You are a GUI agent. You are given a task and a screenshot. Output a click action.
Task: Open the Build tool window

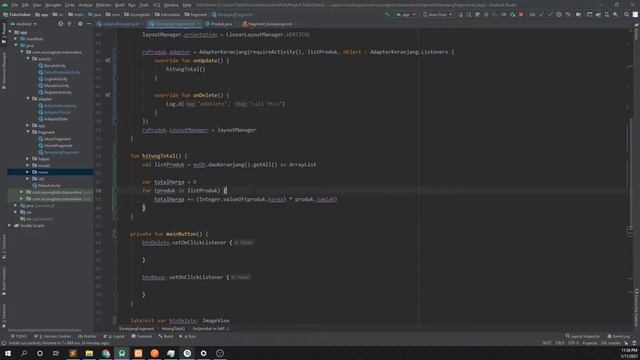point(166,336)
